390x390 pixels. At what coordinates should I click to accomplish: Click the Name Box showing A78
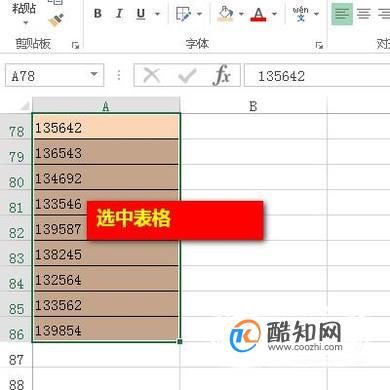tap(47, 76)
